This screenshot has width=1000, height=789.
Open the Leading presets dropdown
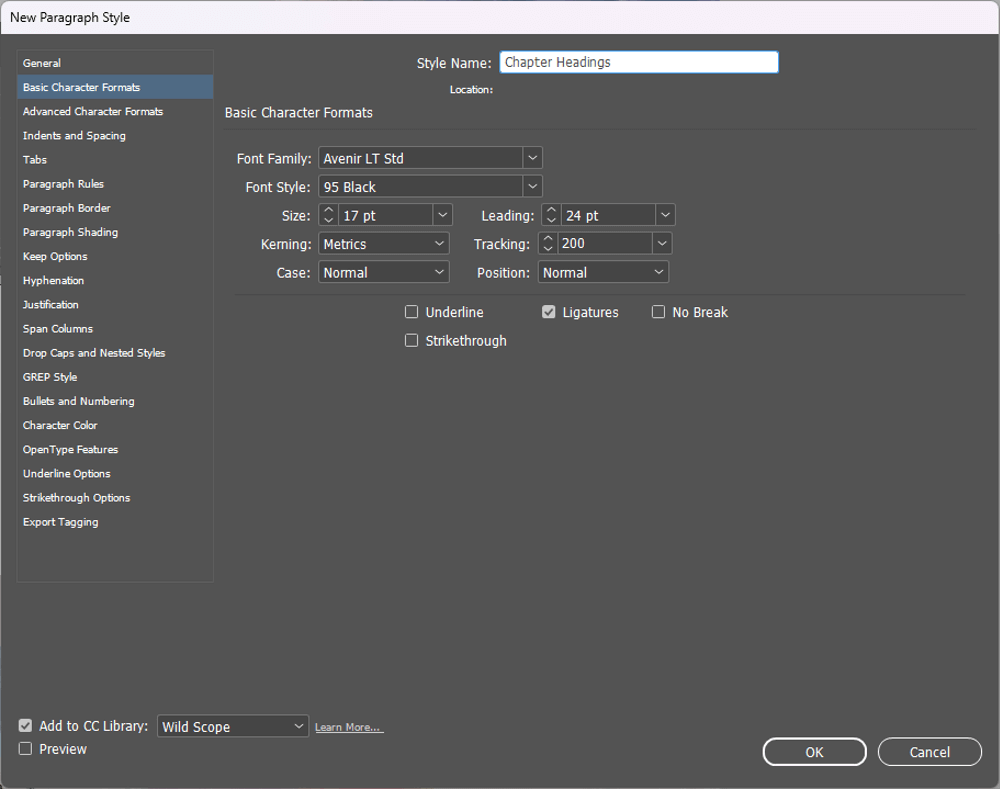click(665, 215)
